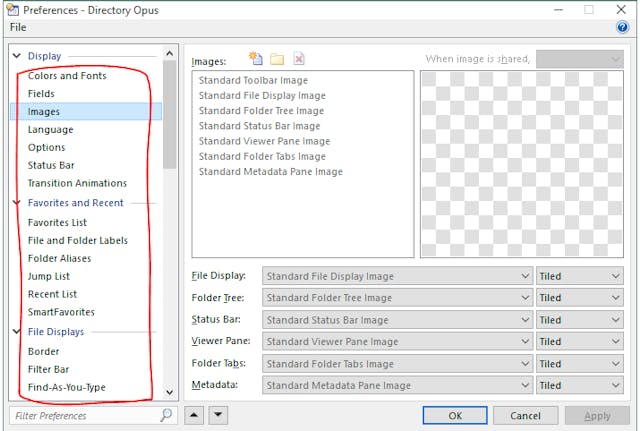Click the add new image icon
The image size is (640, 431).
pyautogui.click(x=256, y=59)
